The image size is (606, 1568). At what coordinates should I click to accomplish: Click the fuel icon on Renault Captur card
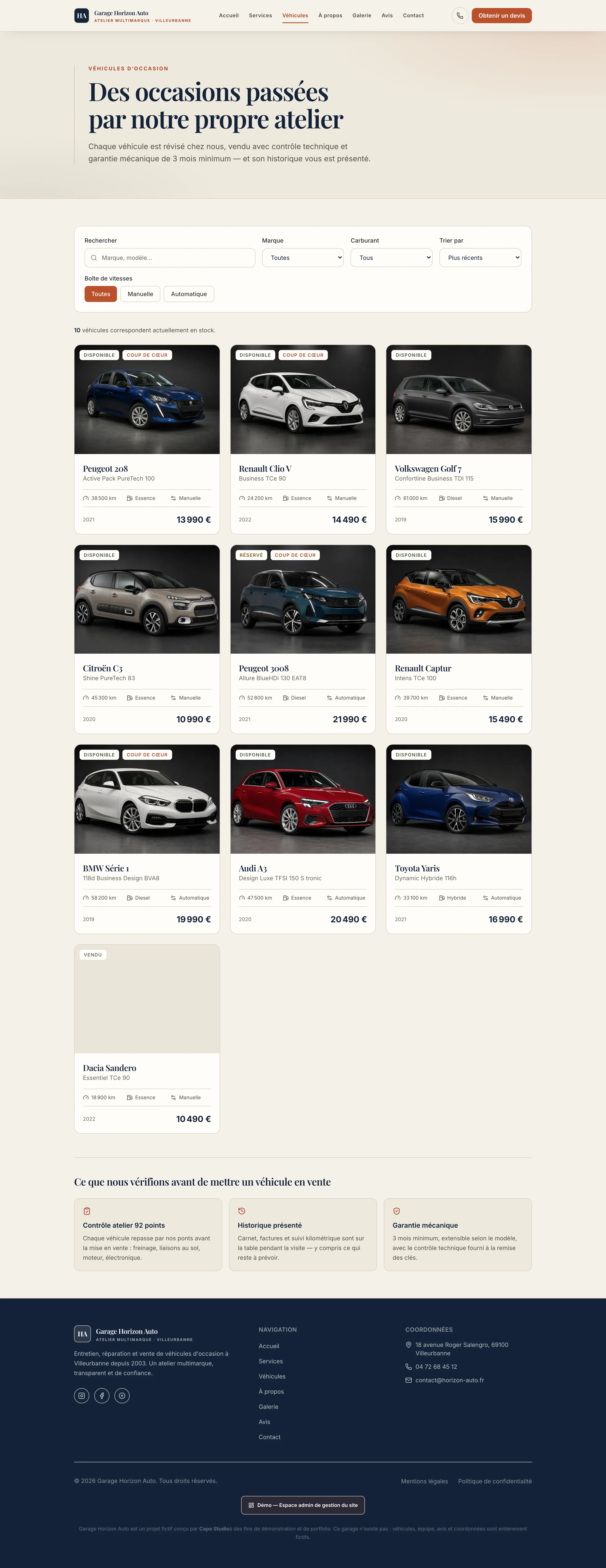442,698
